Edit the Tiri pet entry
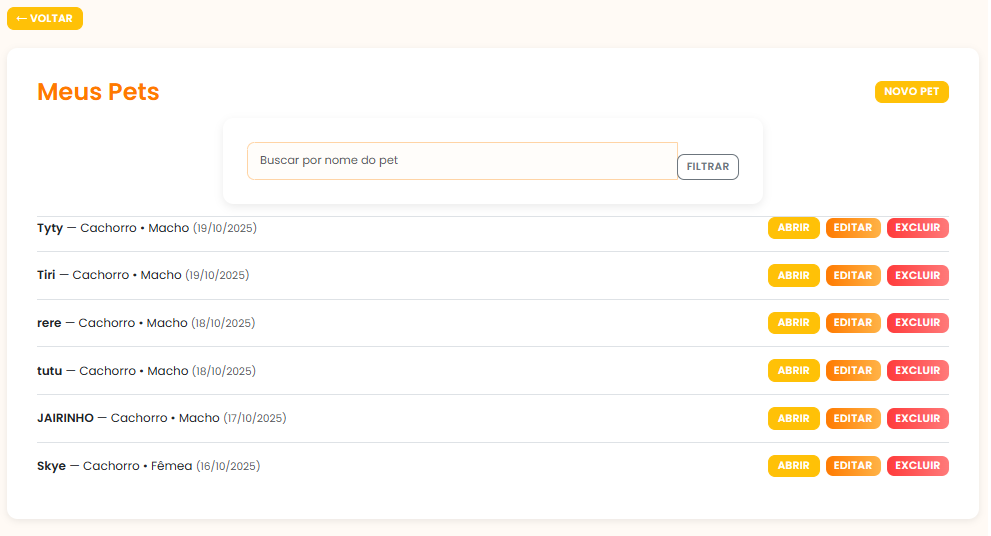The height and width of the screenshot is (536, 991). (853, 275)
